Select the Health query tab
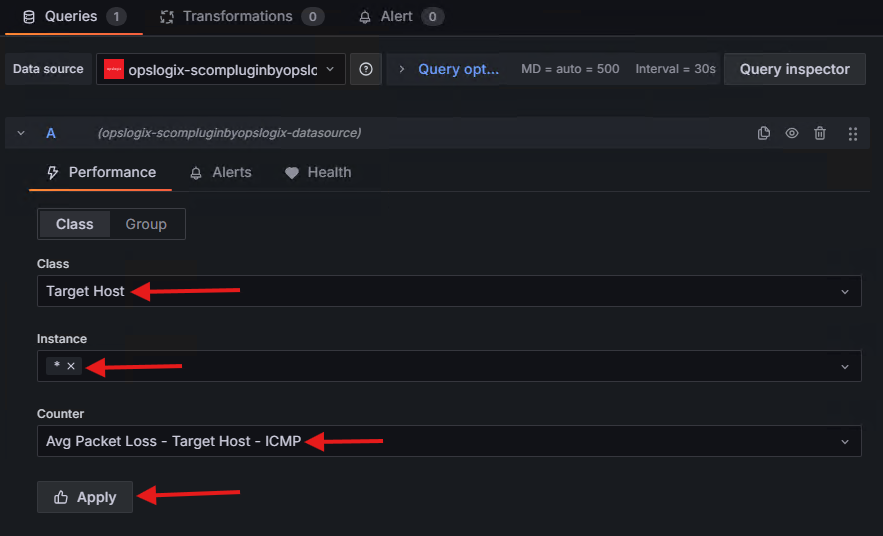This screenshot has height=536, width=883. (318, 172)
